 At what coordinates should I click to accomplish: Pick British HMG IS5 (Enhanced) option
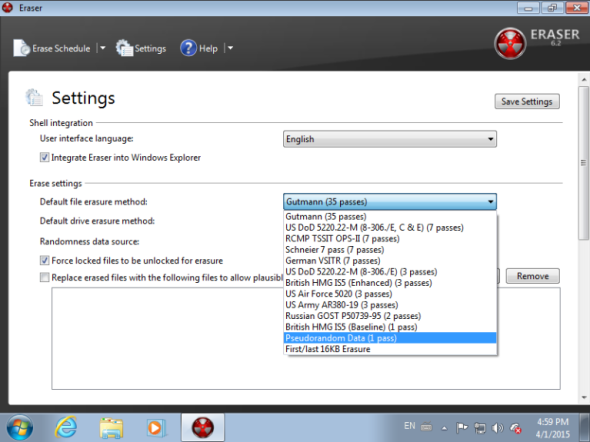coord(390,283)
